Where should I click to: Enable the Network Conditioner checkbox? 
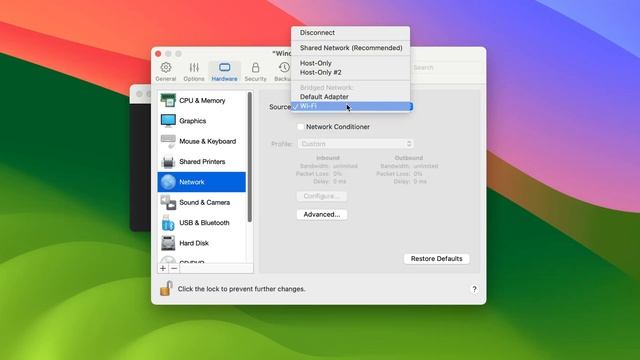click(x=301, y=127)
